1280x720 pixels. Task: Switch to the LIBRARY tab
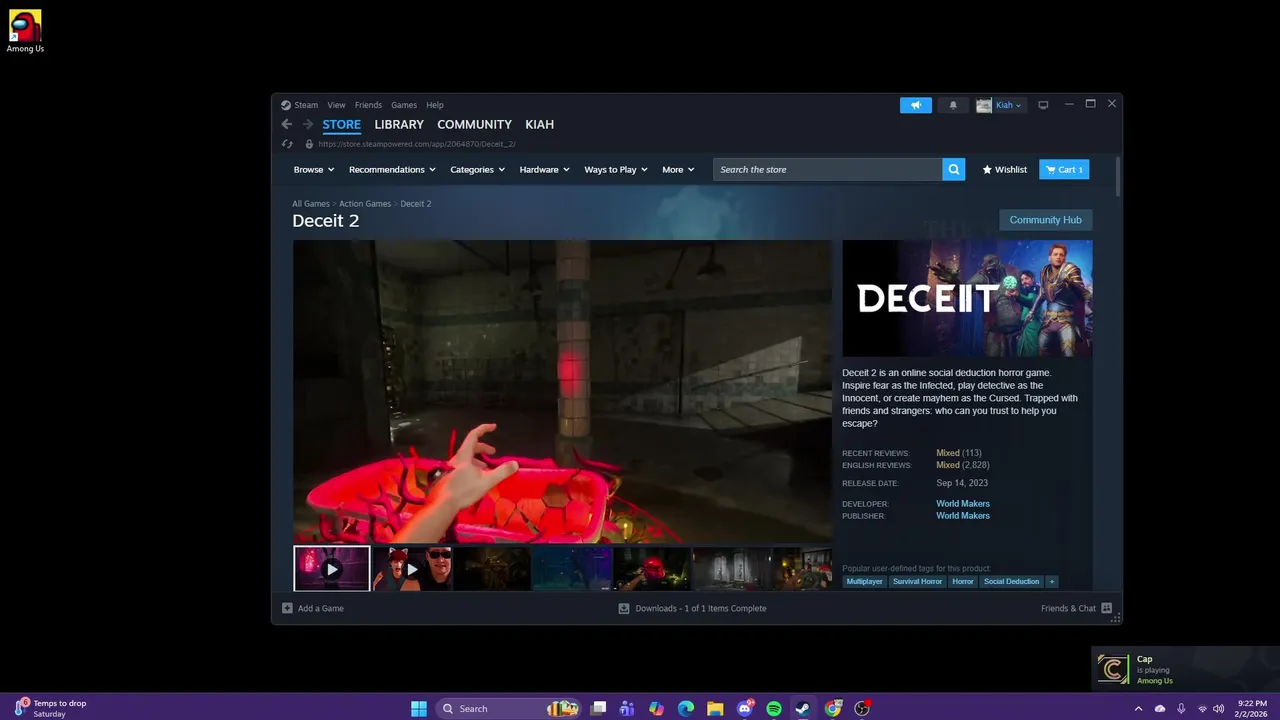[x=399, y=124]
